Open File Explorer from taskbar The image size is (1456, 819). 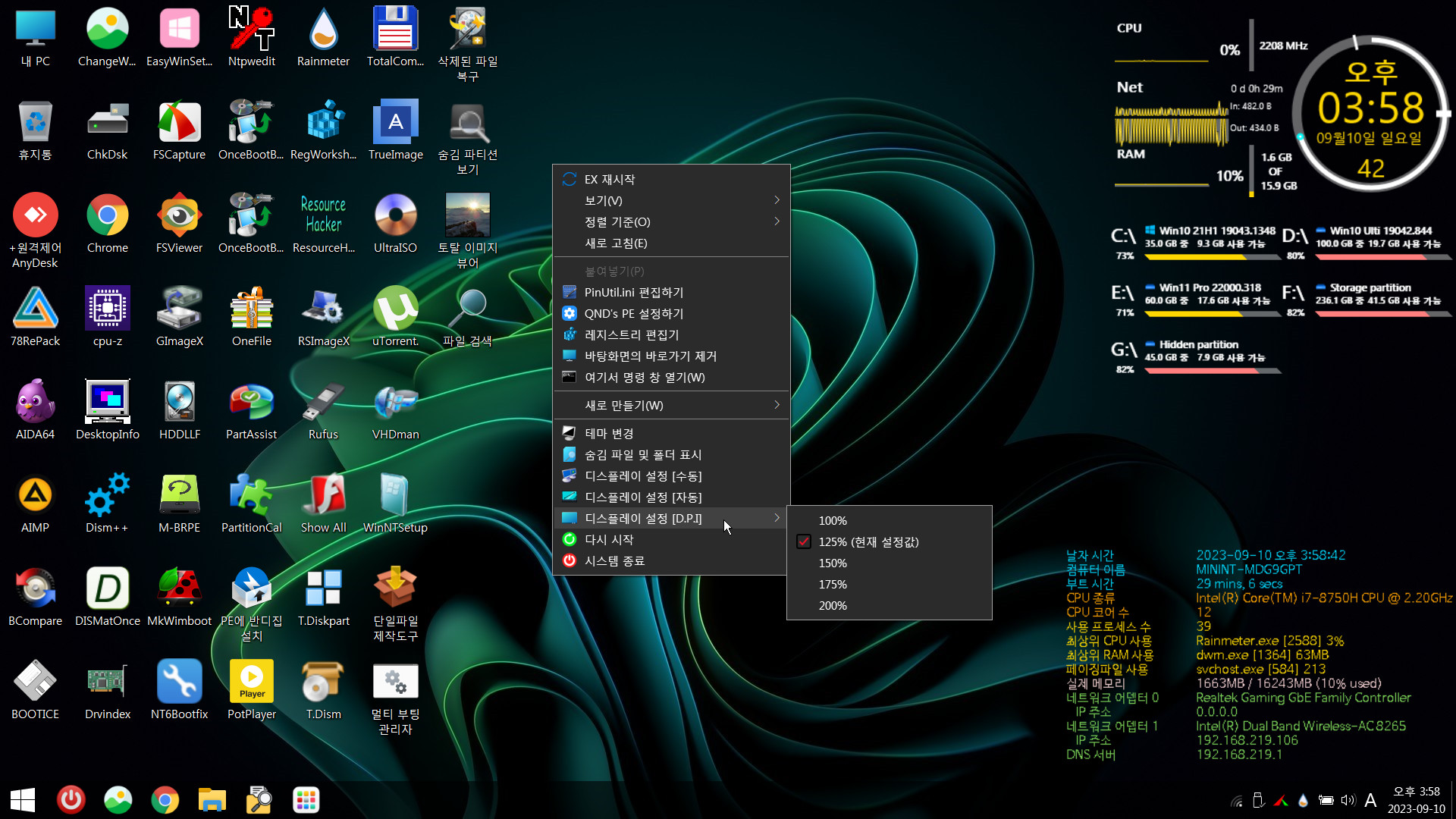click(212, 800)
